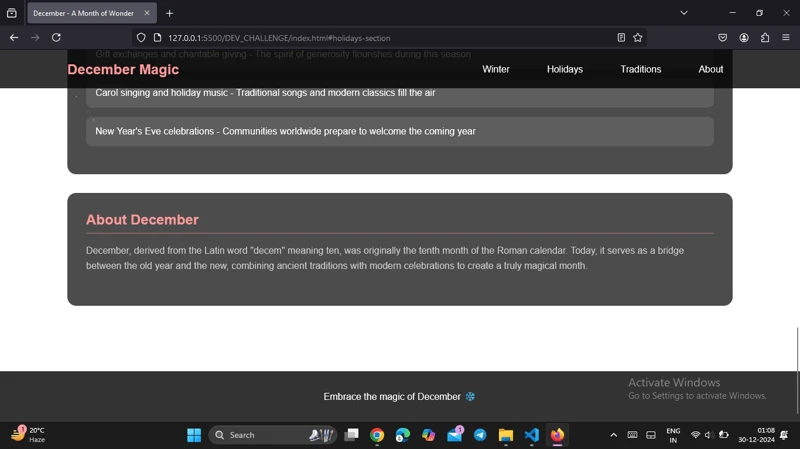Show hidden system tray icons chevron

tap(613, 435)
